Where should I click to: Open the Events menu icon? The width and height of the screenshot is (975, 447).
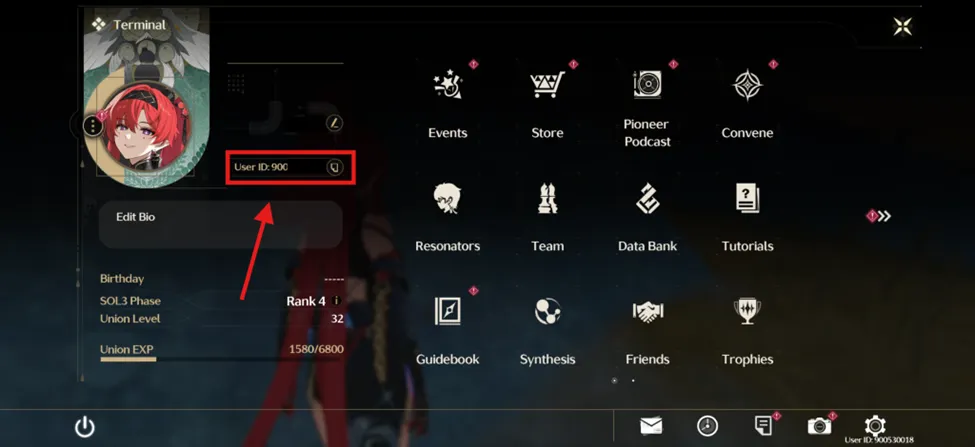448,85
